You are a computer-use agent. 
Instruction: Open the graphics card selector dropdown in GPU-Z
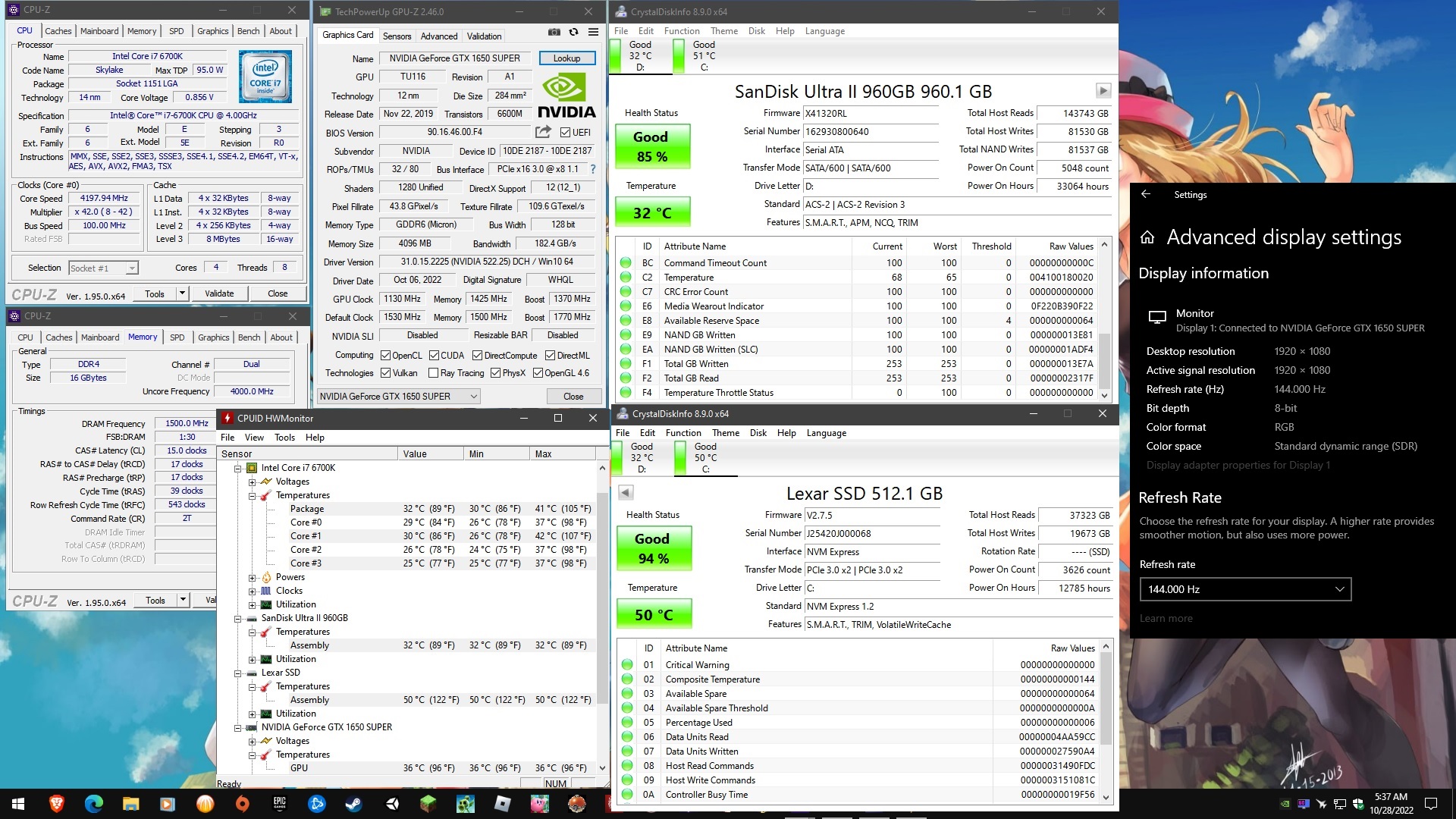point(473,396)
